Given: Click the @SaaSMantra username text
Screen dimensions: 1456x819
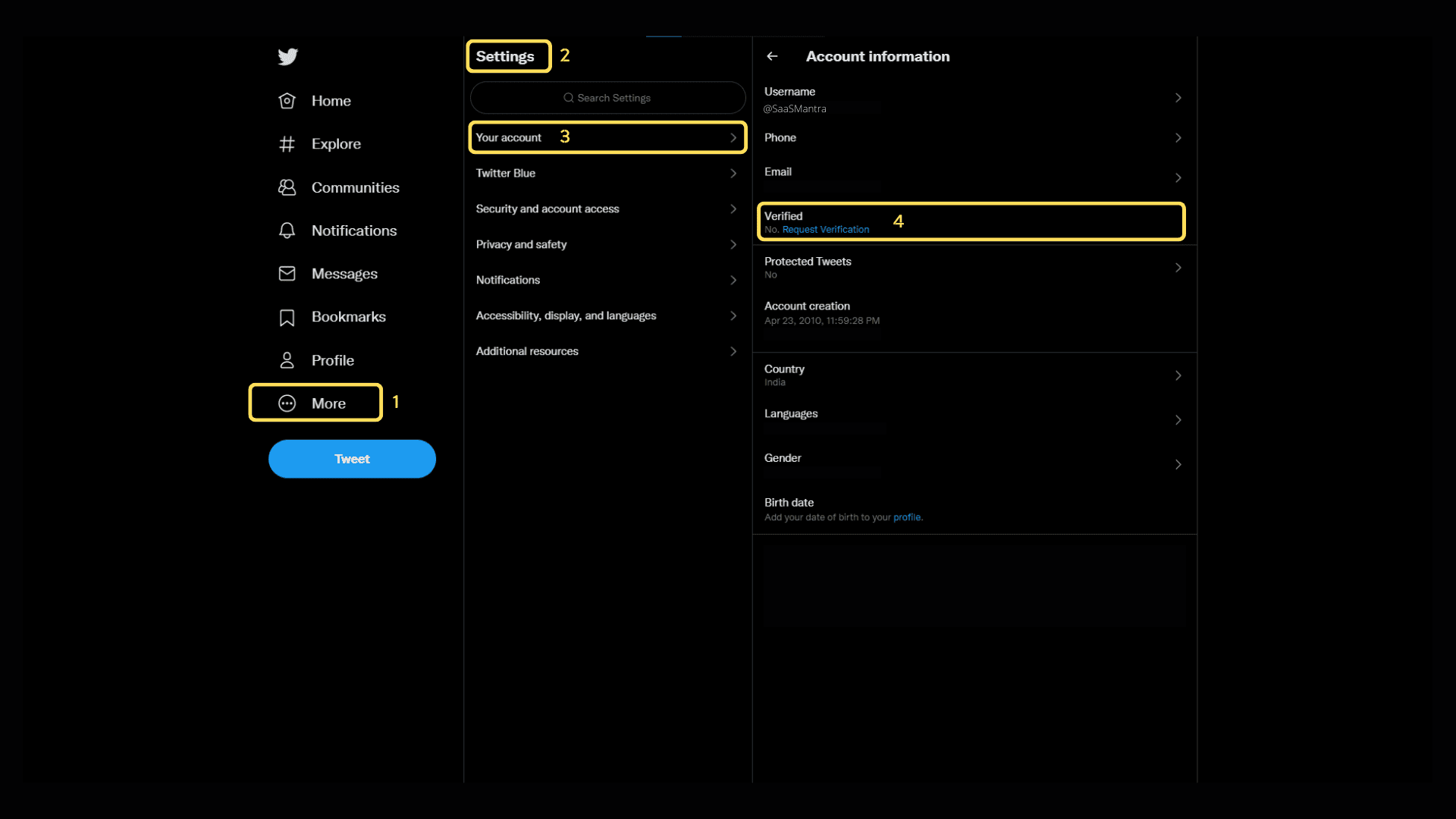Looking at the screenshot, I should (x=795, y=109).
